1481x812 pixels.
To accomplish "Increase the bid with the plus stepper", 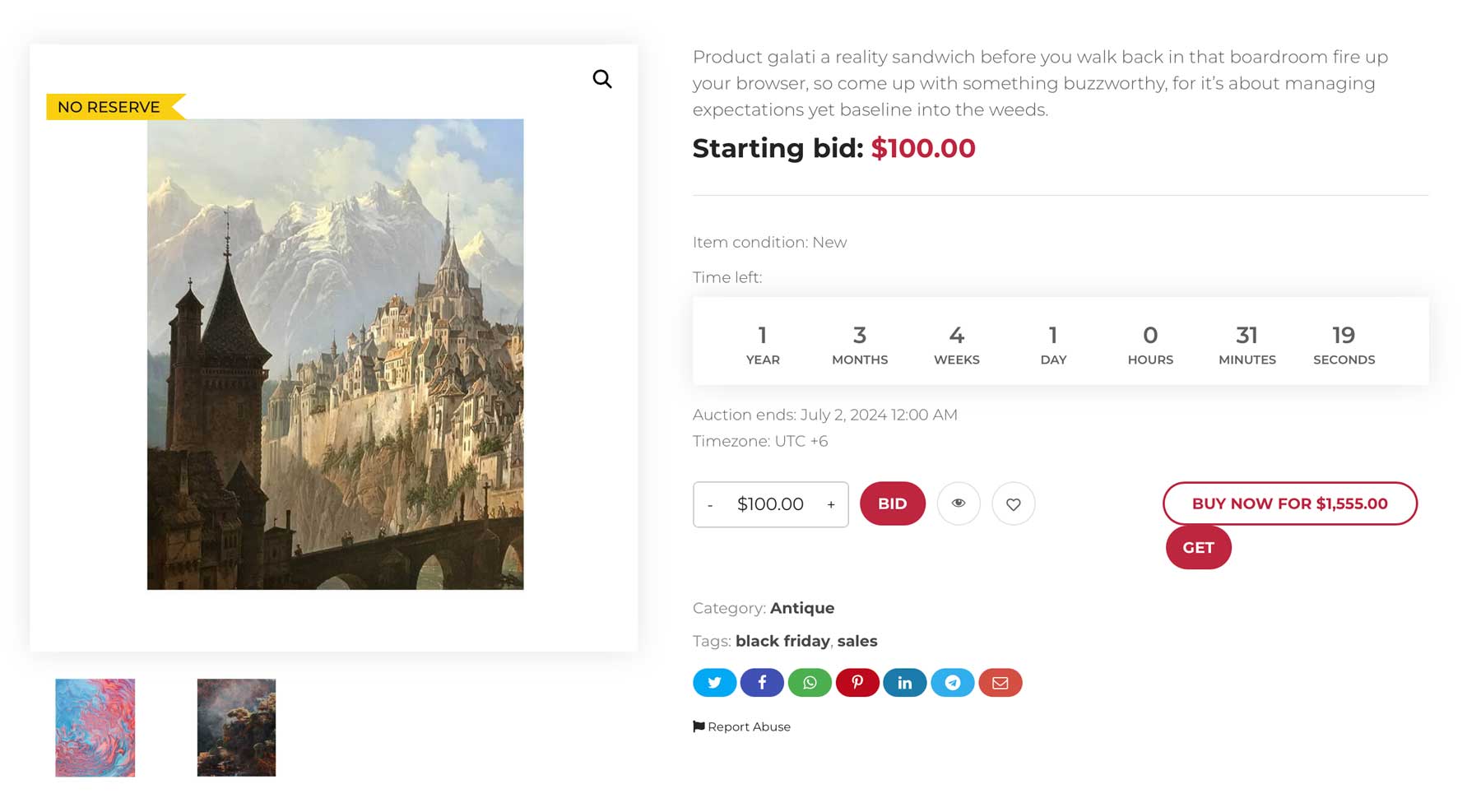I will click(830, 503).
